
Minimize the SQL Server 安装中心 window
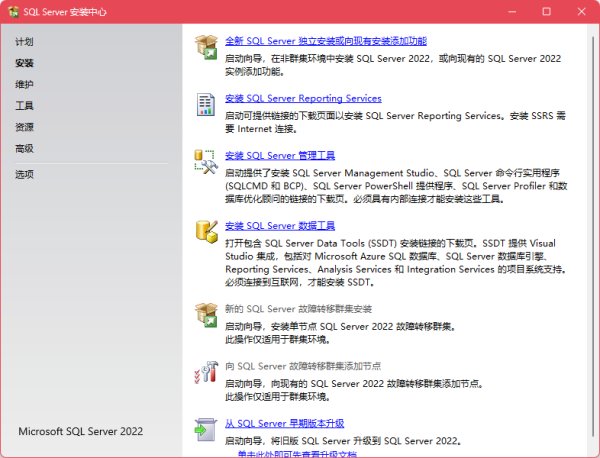pos(512,12)
